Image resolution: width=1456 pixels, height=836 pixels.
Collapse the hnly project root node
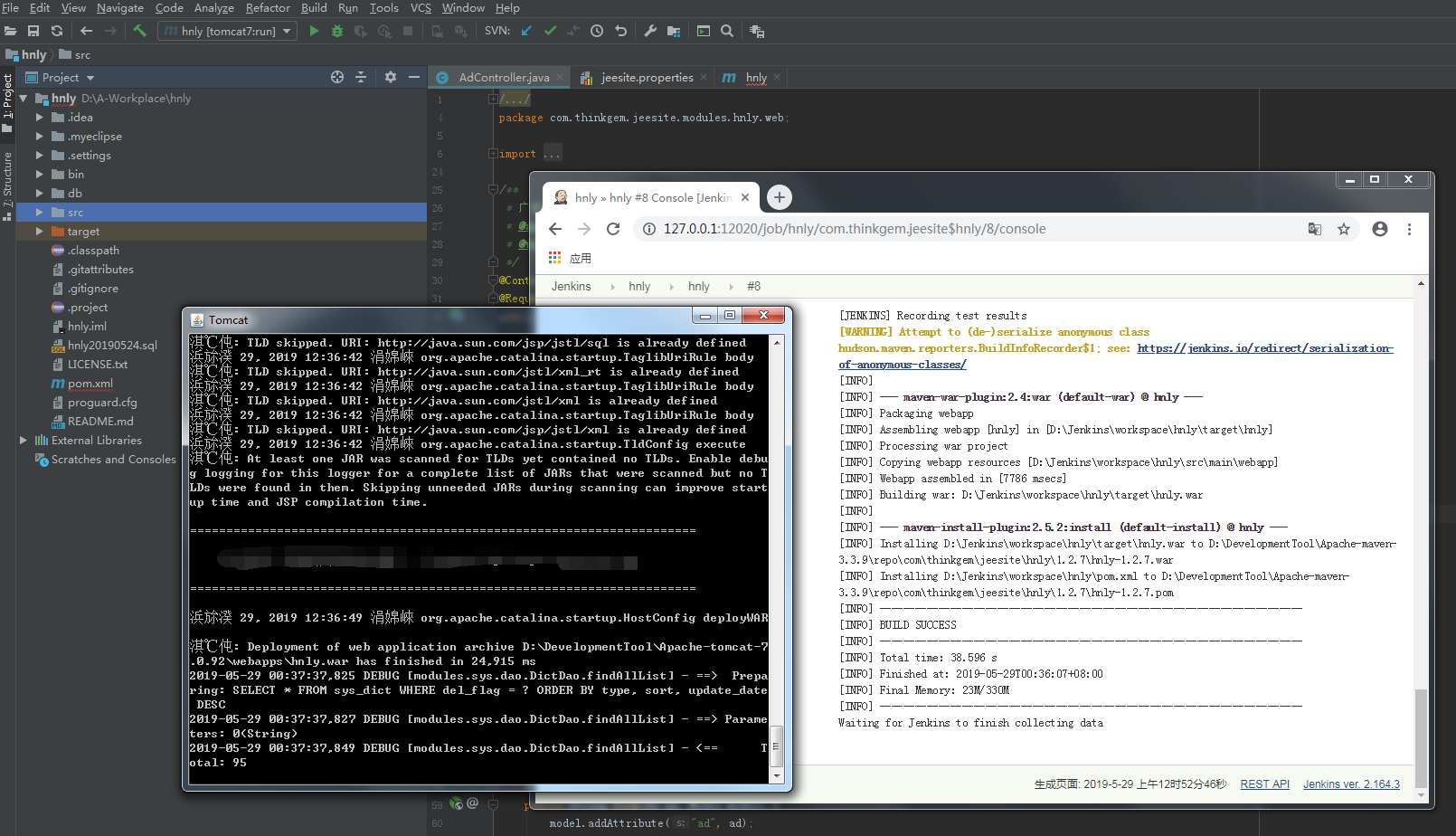pos(24,98)
